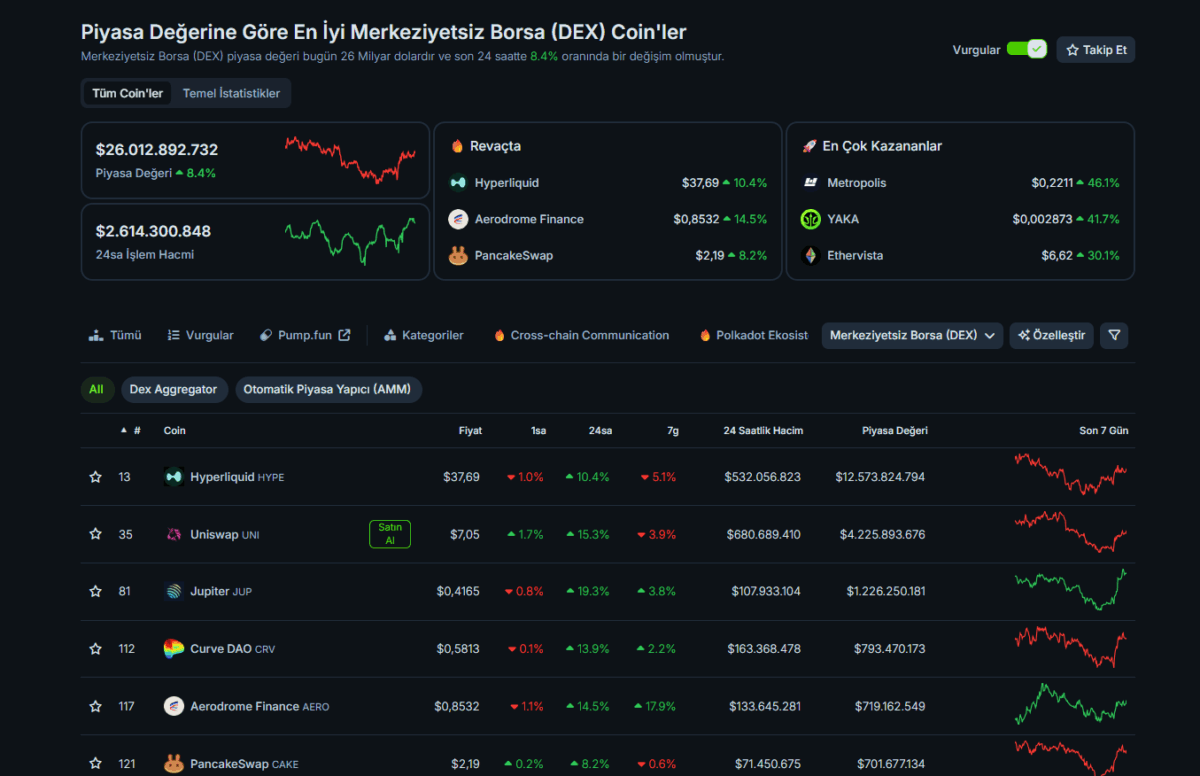The height and width of the screenshot is (776, 1200).
Task: Select the Tümü category tab
Action: 115,335
